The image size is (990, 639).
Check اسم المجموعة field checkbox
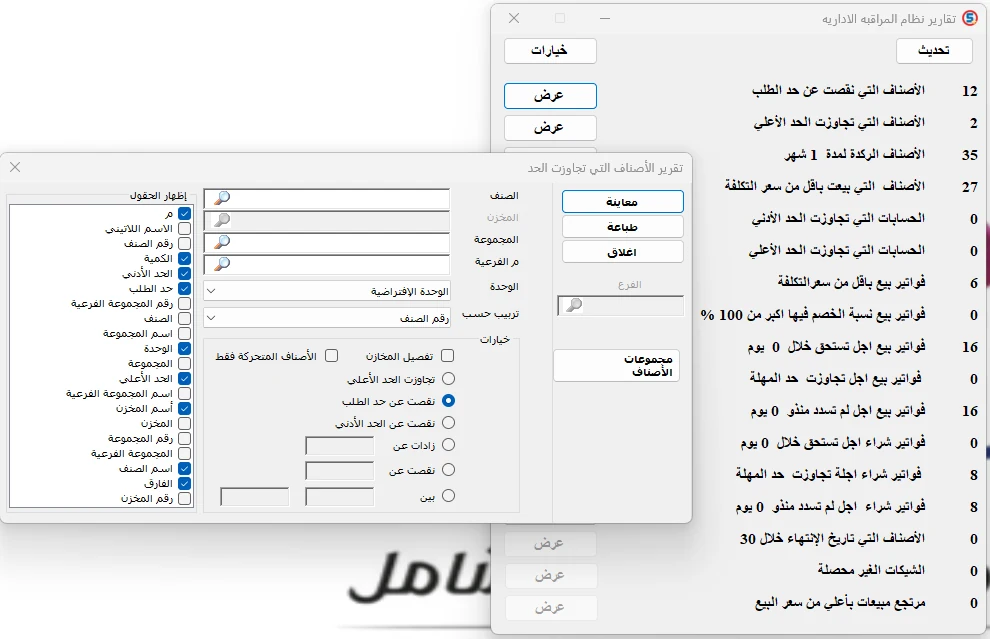pyautogui.click(x=184, y=333)
